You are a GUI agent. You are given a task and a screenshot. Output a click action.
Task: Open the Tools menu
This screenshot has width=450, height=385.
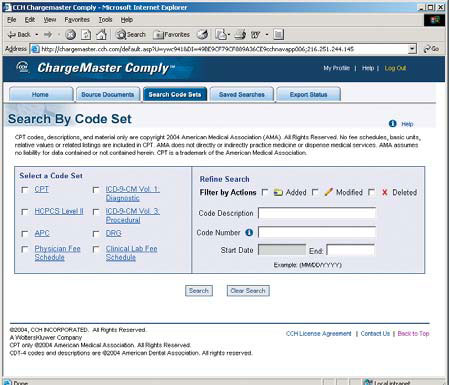[105, 20]
